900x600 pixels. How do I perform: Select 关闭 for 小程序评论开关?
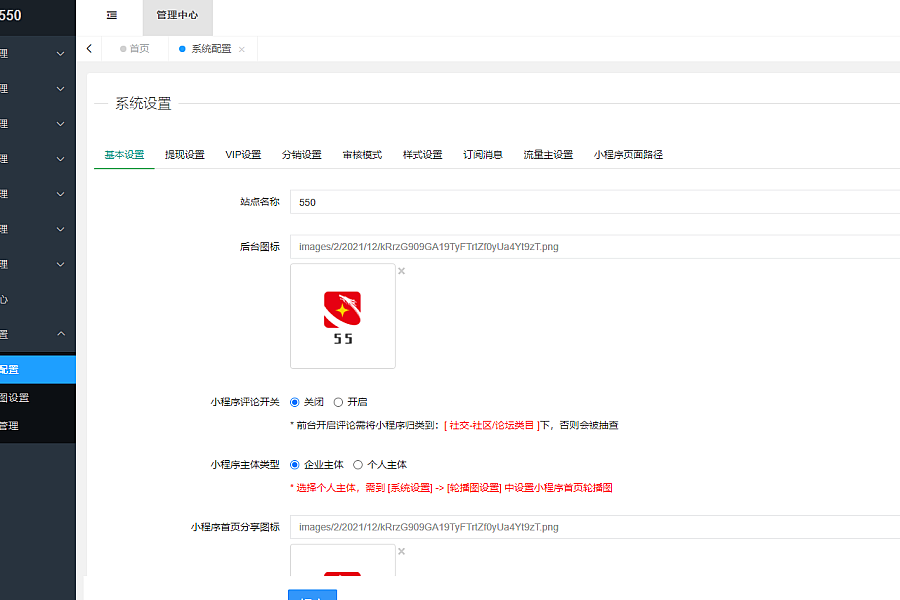click(295, 402)
